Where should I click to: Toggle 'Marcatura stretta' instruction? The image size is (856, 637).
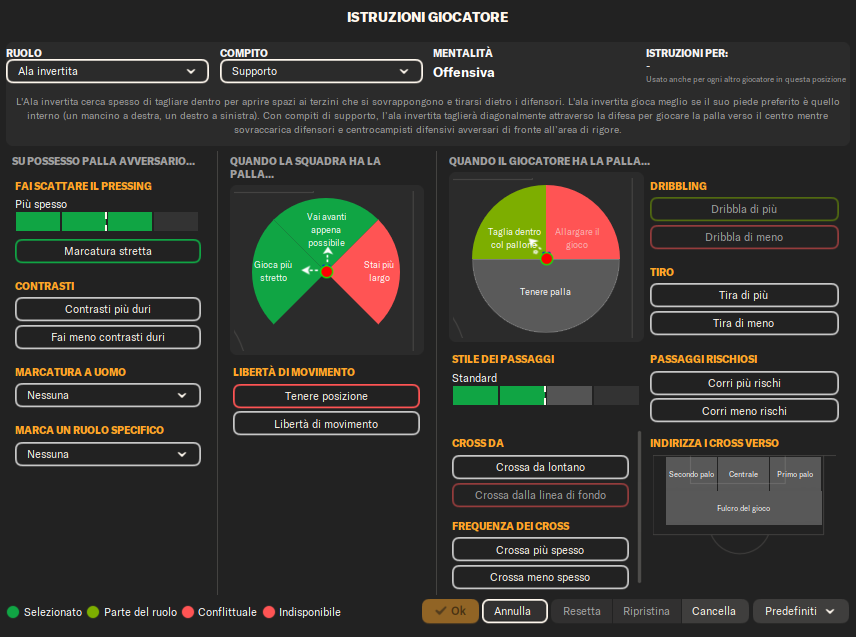click(x=108, y=251)
